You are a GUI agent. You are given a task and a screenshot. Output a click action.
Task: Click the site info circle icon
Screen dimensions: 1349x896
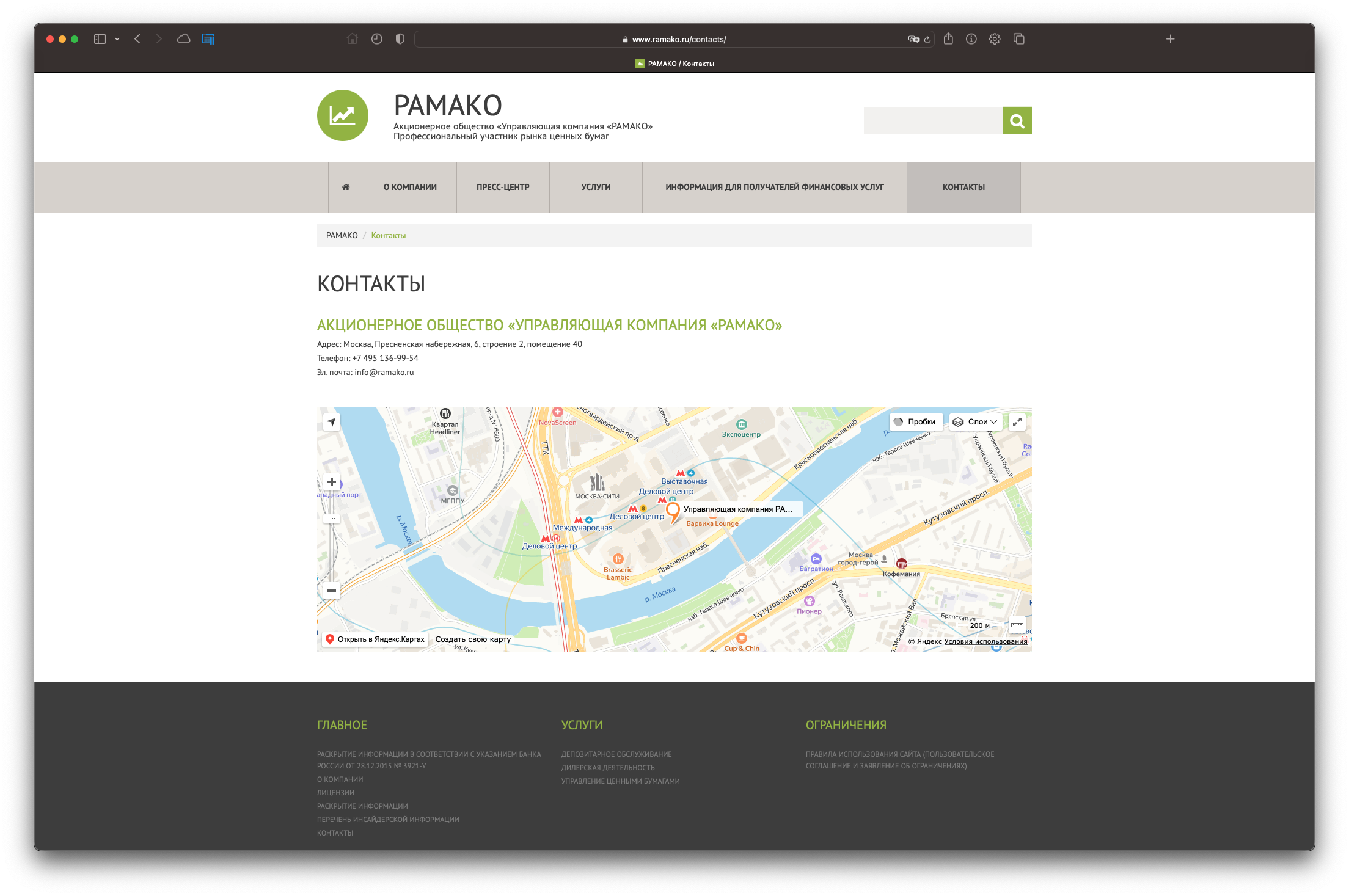(x=971, y=39)
